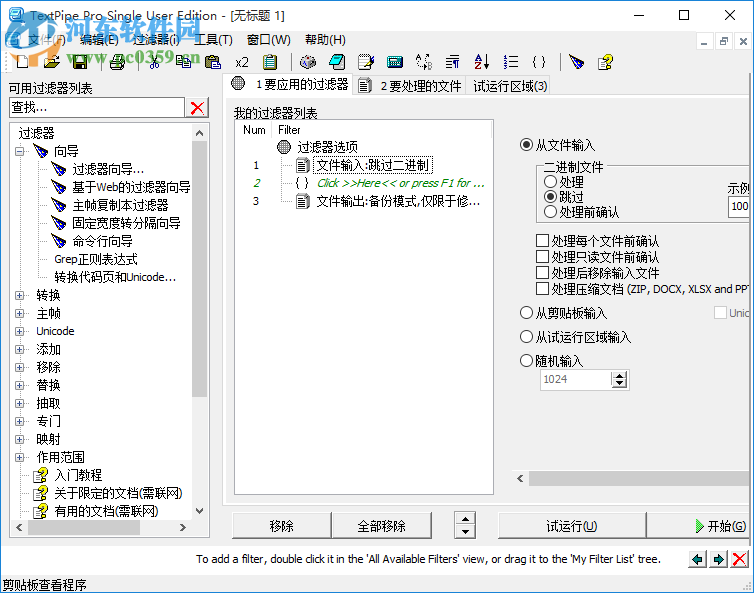The height and width of the screenshot is (593, 754).
Task: Click the paragraph mark toolbar icon
Action: point(452,62)
